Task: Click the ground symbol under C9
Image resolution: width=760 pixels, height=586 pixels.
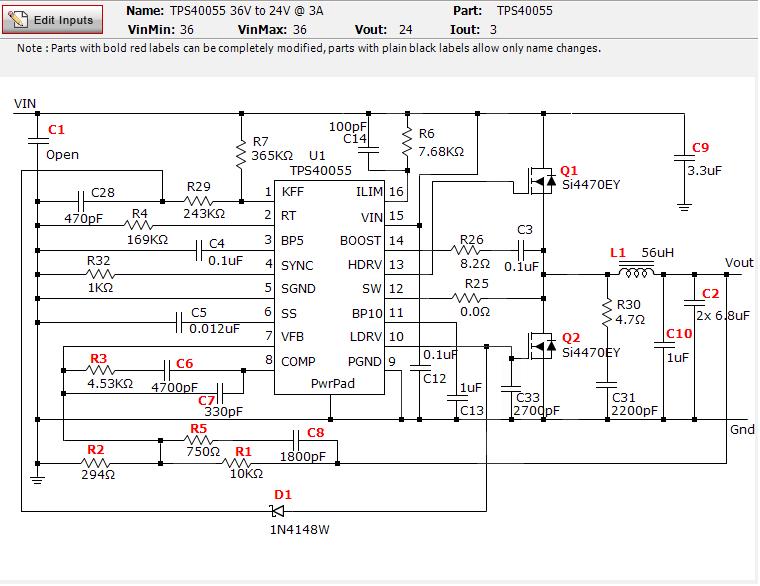Action: click(684, 207)
